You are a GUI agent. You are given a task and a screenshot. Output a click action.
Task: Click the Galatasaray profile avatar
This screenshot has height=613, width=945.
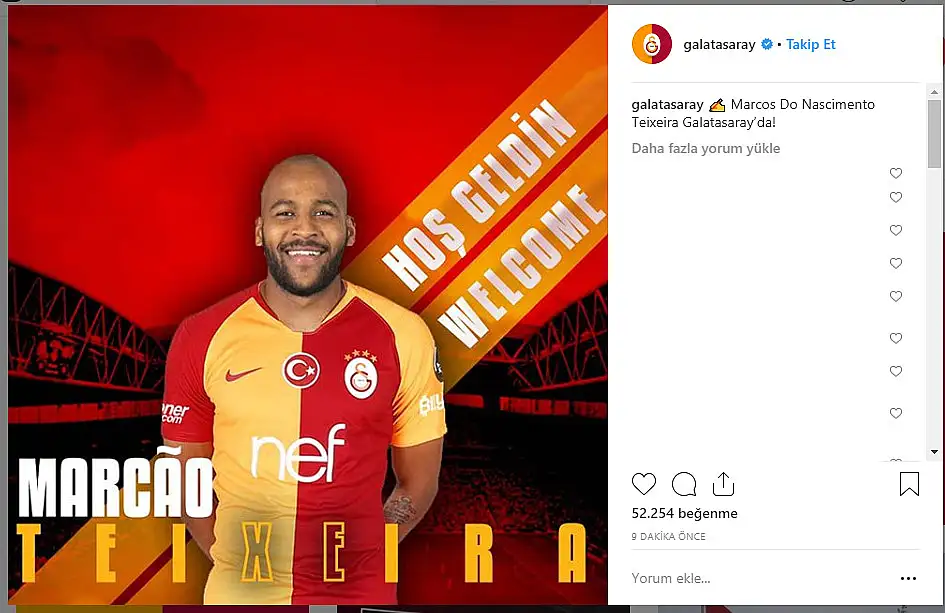pyautogui.click(x=651, y=44)
